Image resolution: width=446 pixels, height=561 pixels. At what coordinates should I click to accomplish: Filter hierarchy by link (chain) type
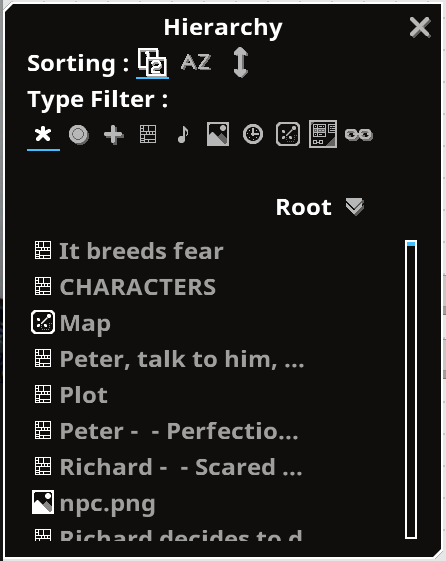click(359, 135)
